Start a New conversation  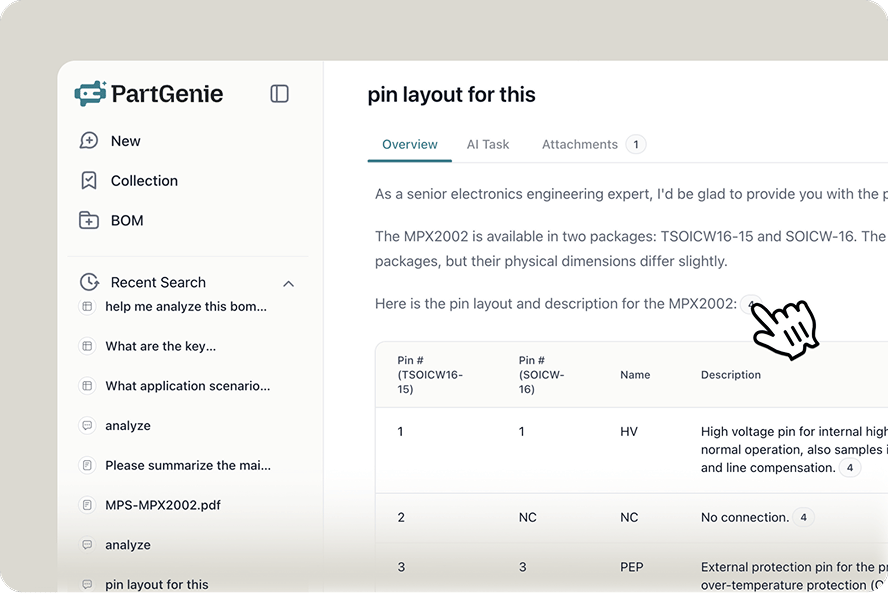[x=125, y=141]
